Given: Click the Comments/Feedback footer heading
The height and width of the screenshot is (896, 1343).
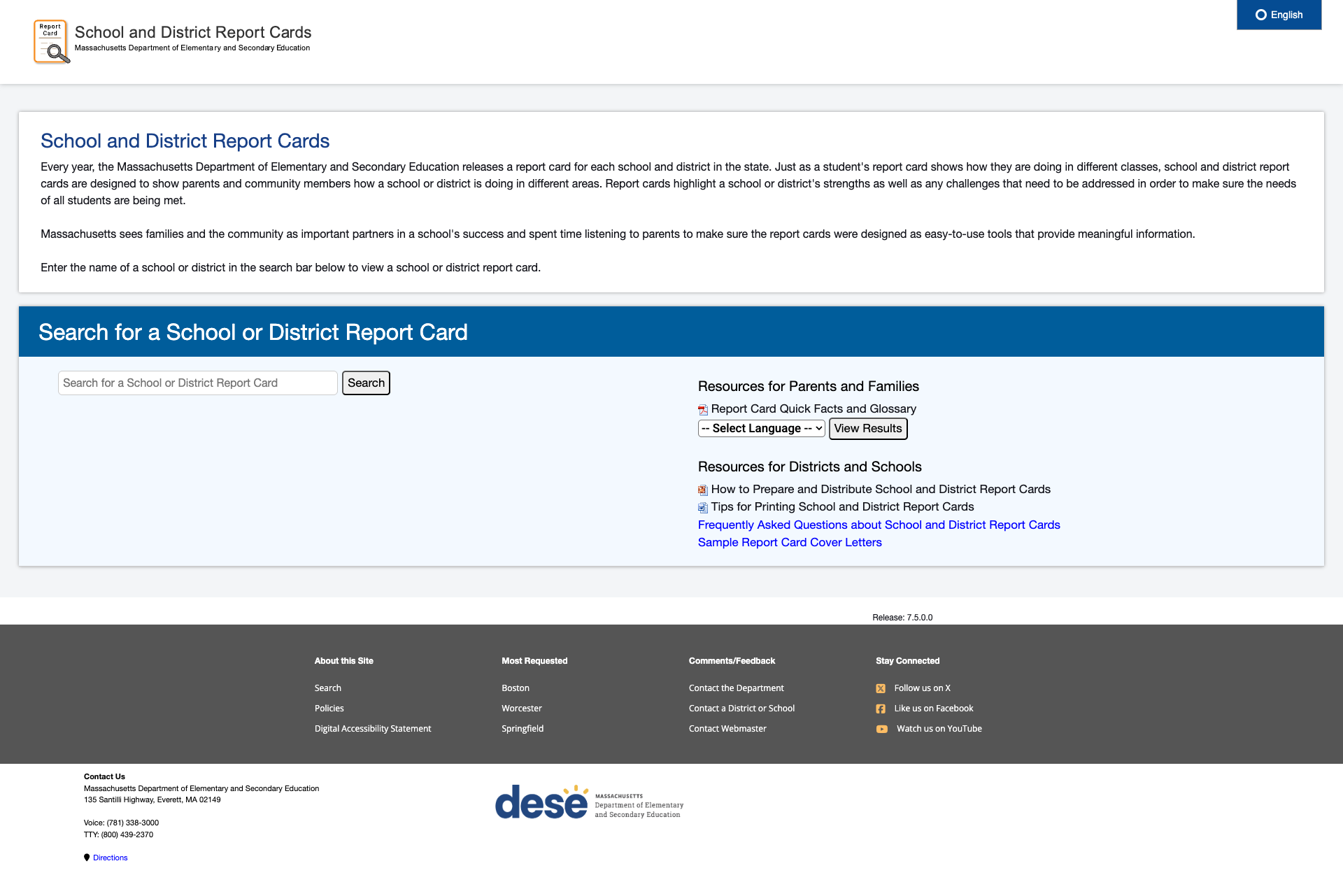Looking at the screenshot, I should point(732,661).
